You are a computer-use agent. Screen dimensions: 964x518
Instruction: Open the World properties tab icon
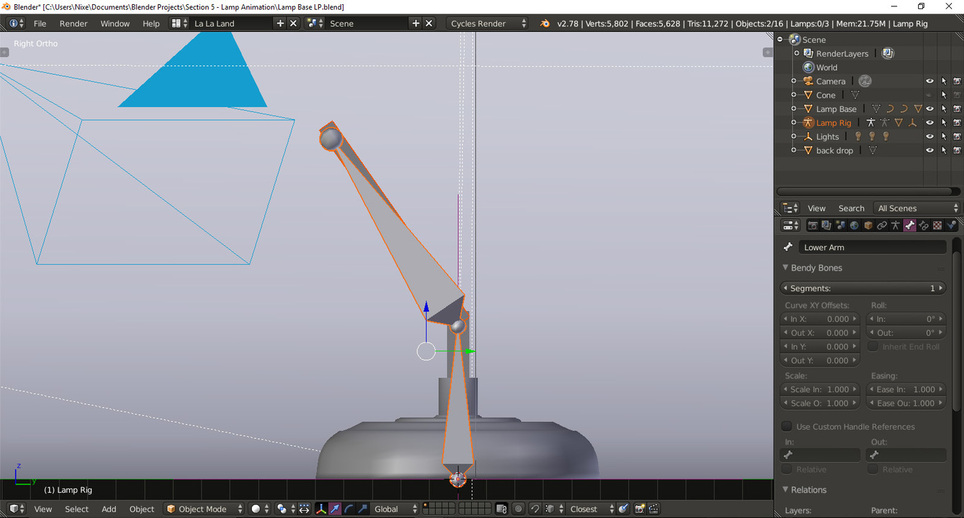point(854,226)
